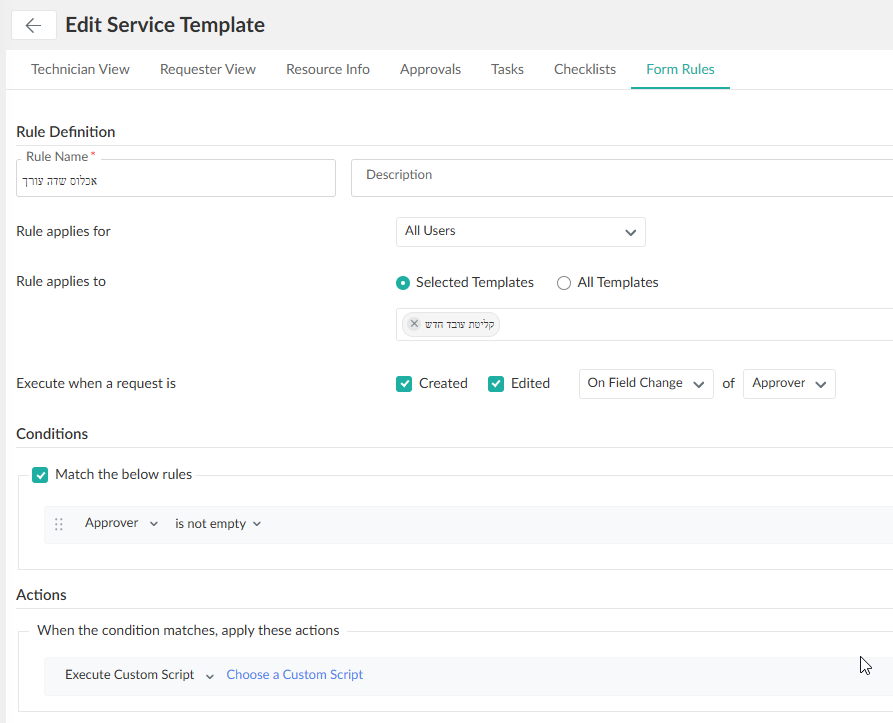Expand the On Field Change dropdown
893x723 pixels.
[x=645, y=384]
